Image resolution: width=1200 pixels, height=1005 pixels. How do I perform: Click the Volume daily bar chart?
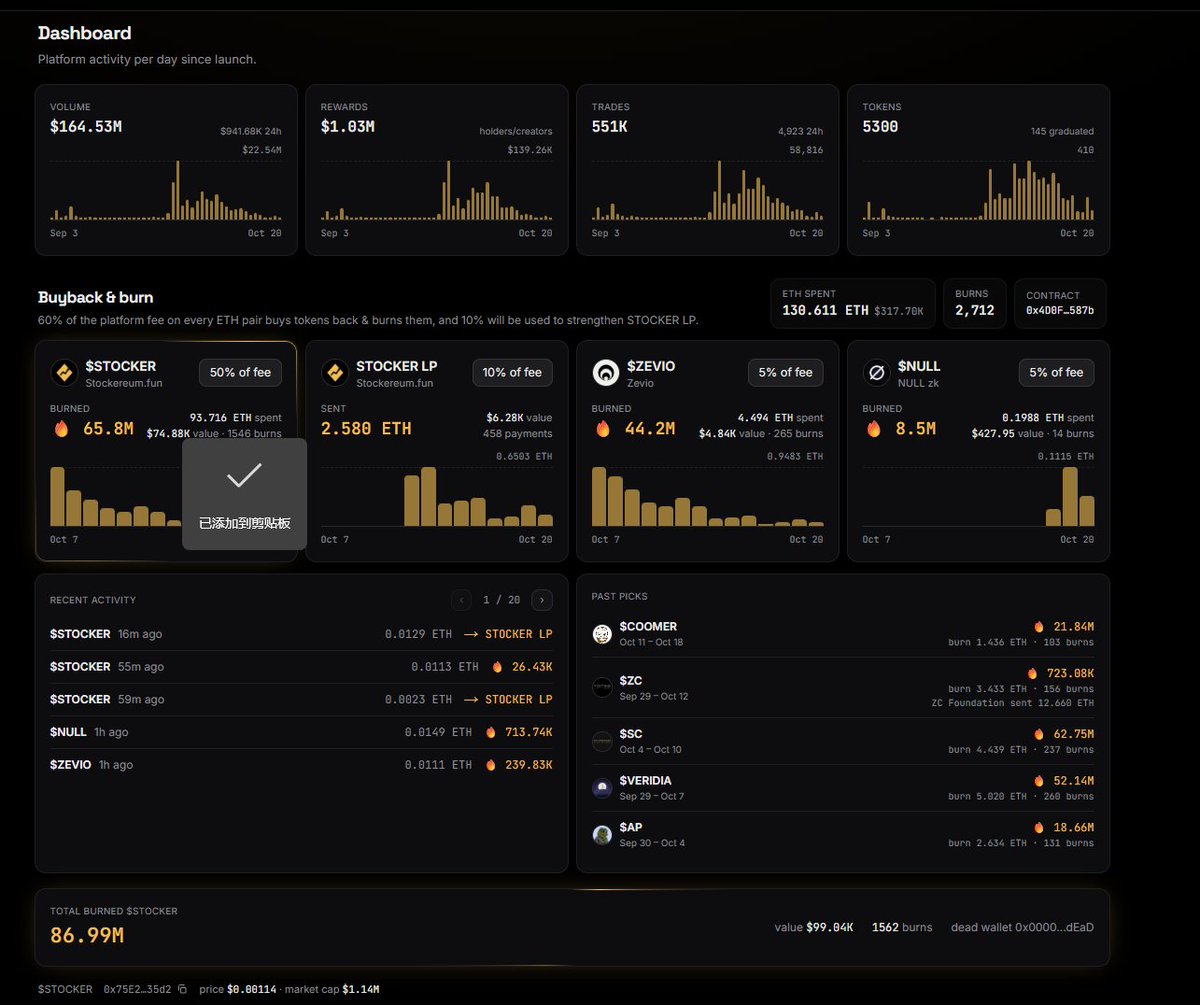click(166, 190)
